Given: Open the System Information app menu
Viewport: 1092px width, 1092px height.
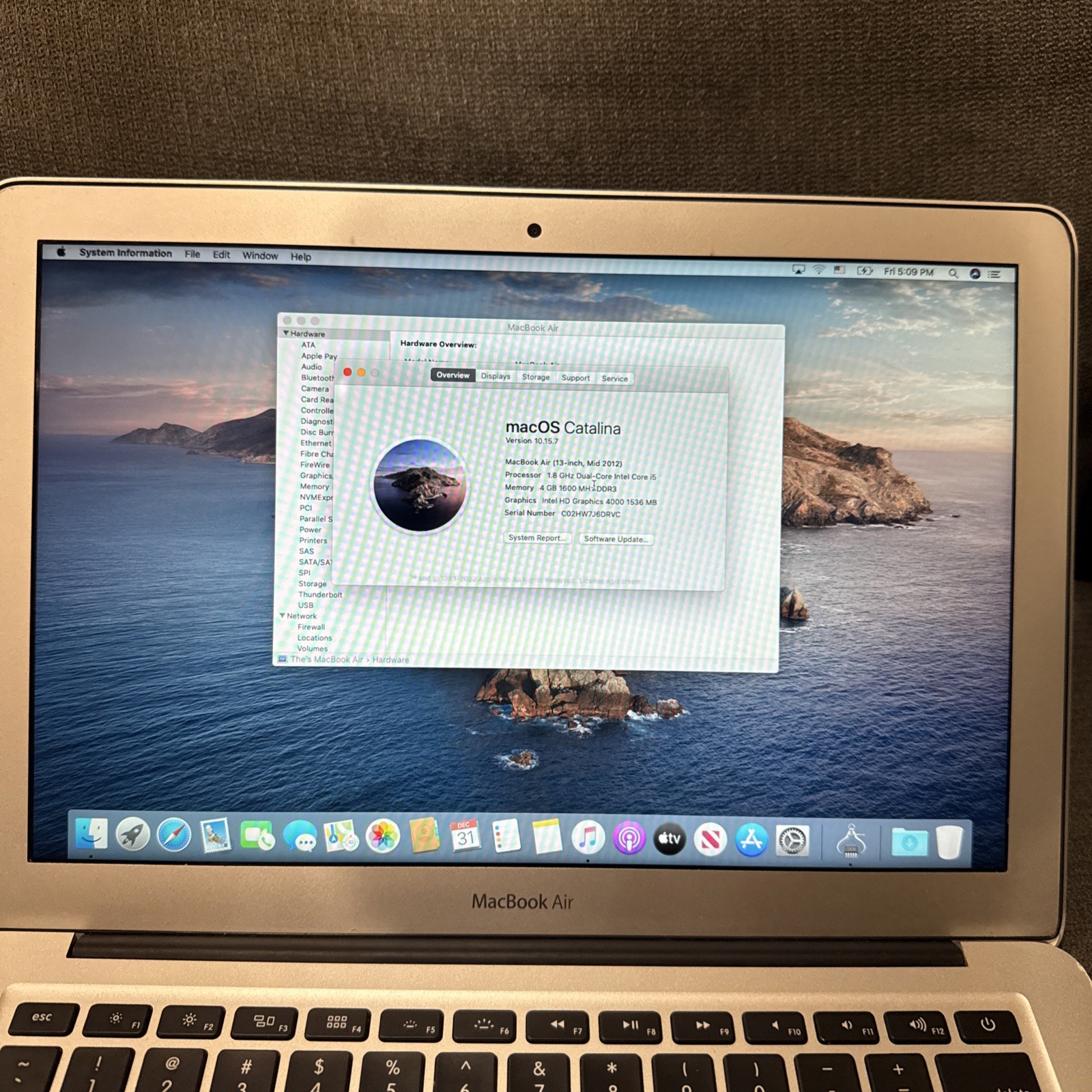Looking at the screenshot, I should [x=126, y=253].
